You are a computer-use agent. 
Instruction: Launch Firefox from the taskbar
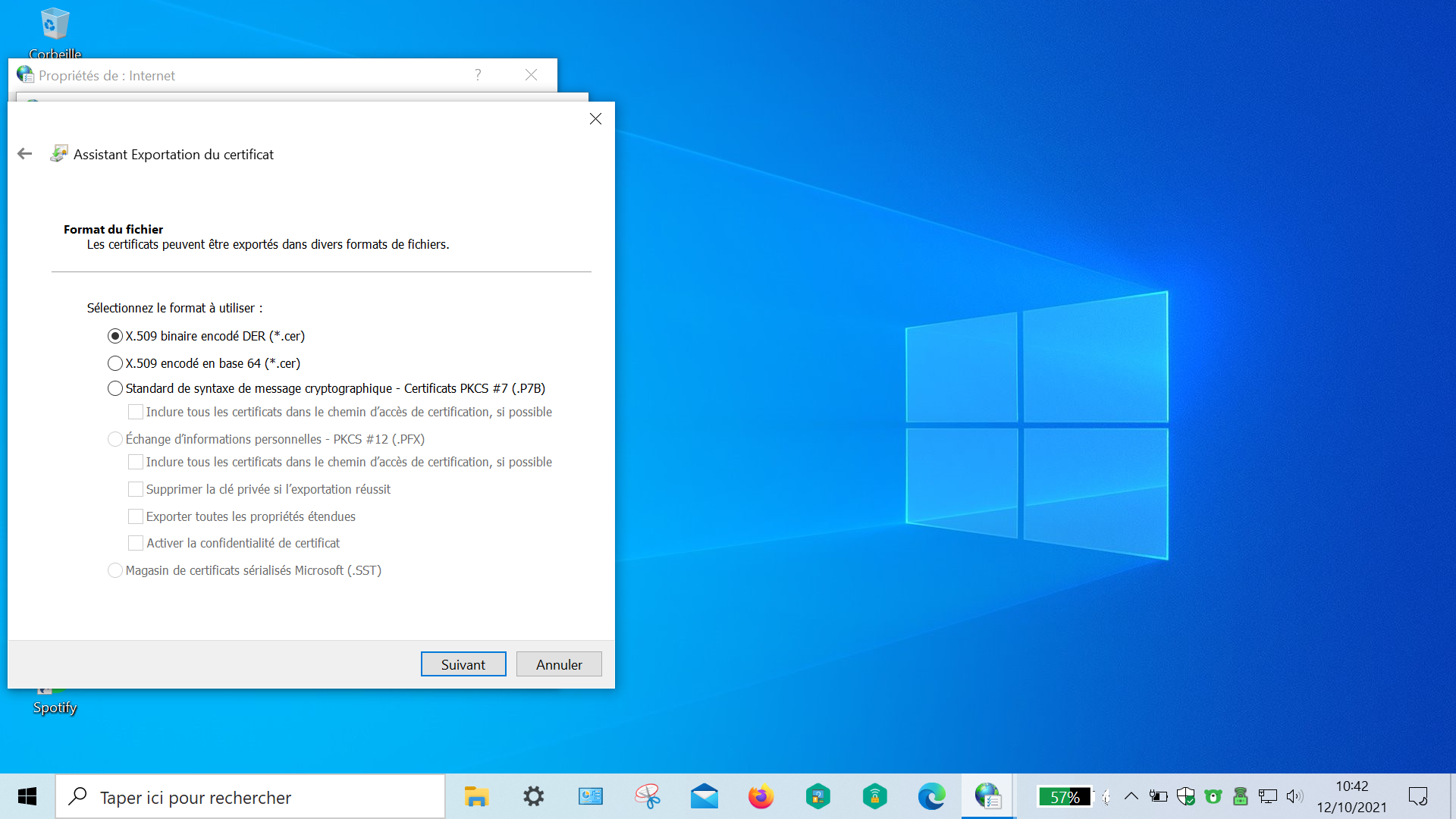point(761,796)
